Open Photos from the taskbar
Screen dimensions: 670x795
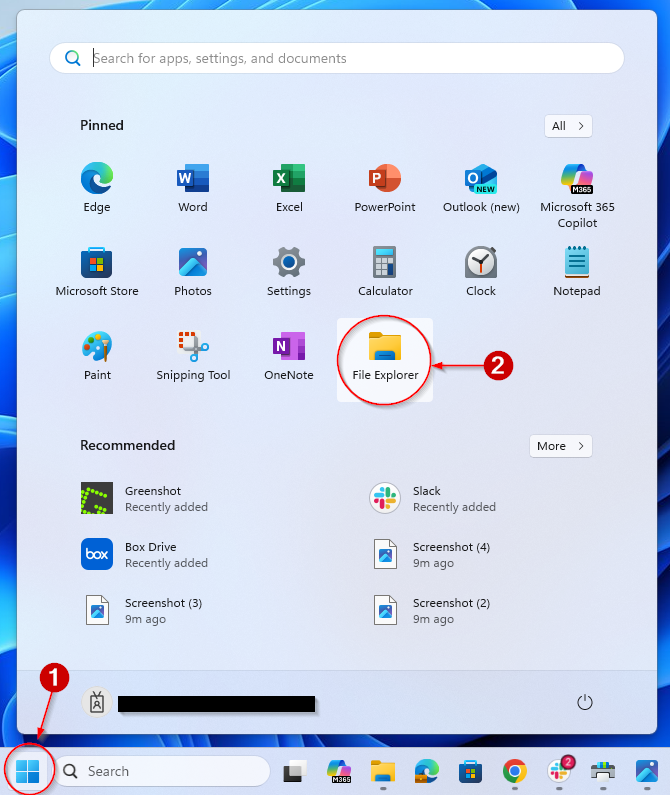tap(647, 771)
